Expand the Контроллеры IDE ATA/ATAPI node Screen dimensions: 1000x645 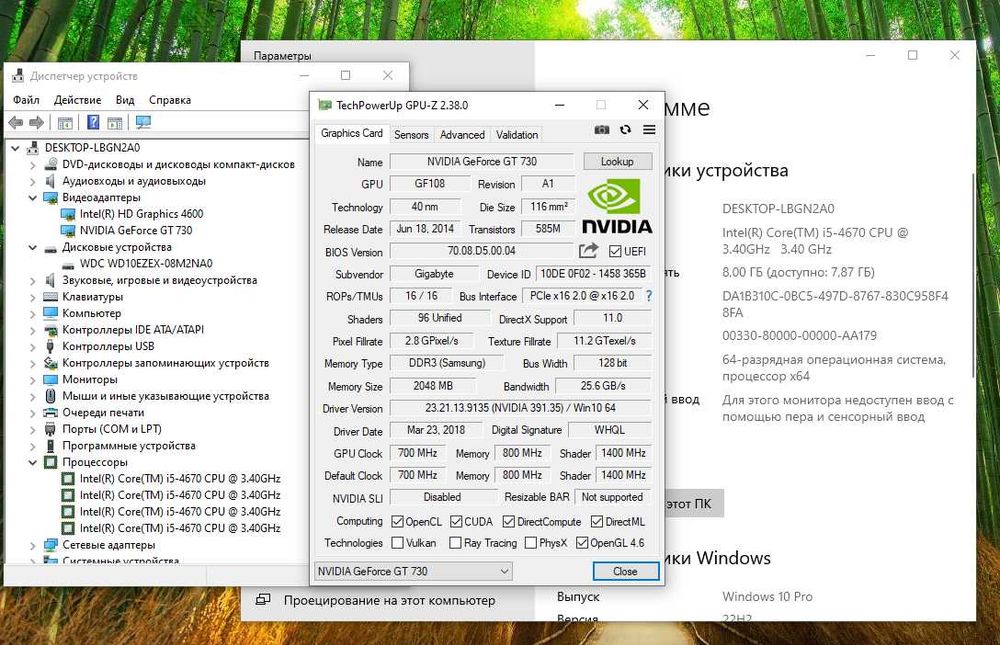[33, 330]
